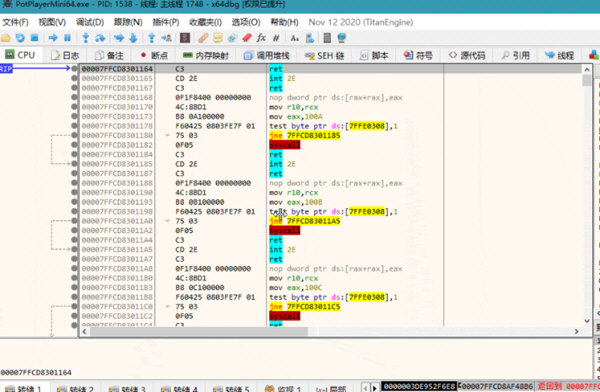
Task: Toggle breakpoint at address 00007FFCD8301182
Action: click(x=74, y=145)
